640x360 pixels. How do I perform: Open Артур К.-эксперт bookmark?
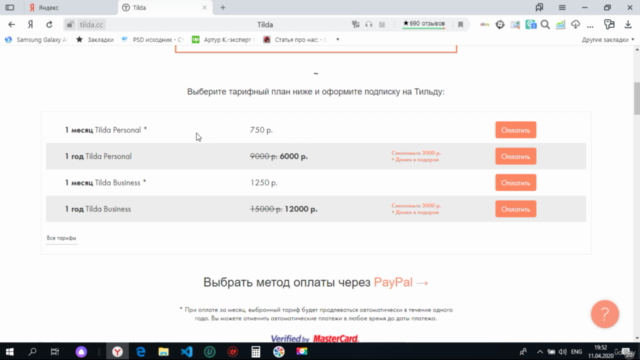pyautogui.click(x=224, y=40)
